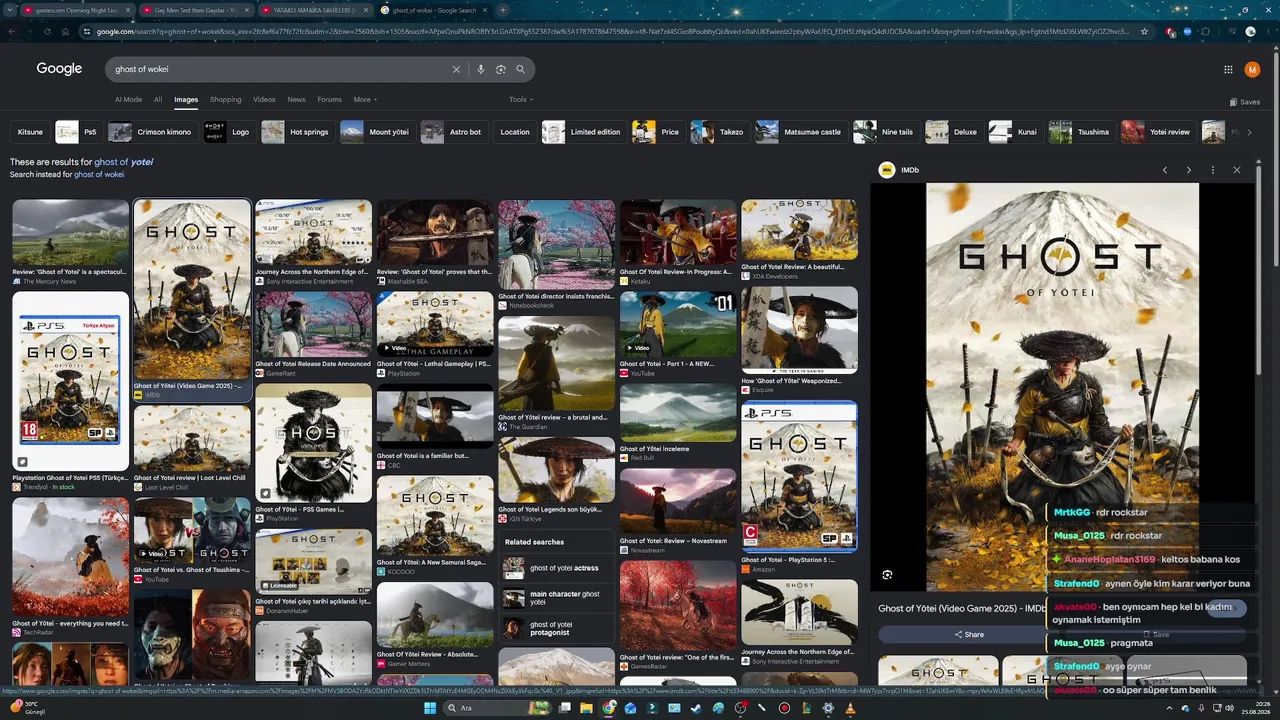Open the Settings gear on the taskbar
The width and height of the screenshot is (1280, 720).
point(828,708)
